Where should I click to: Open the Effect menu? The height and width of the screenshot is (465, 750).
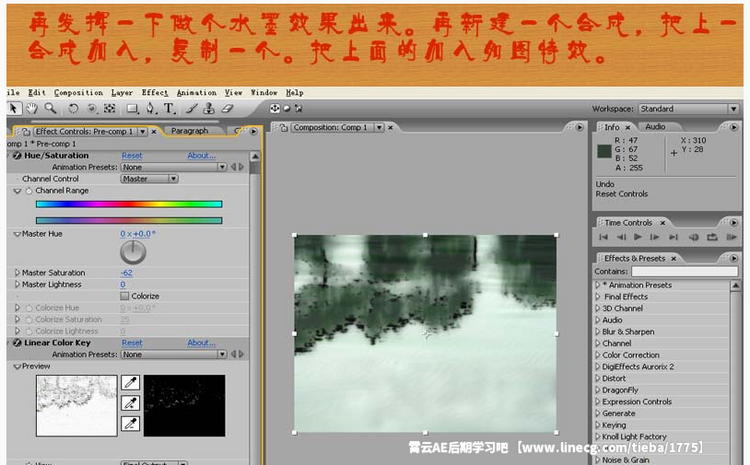tap(154, 93)
